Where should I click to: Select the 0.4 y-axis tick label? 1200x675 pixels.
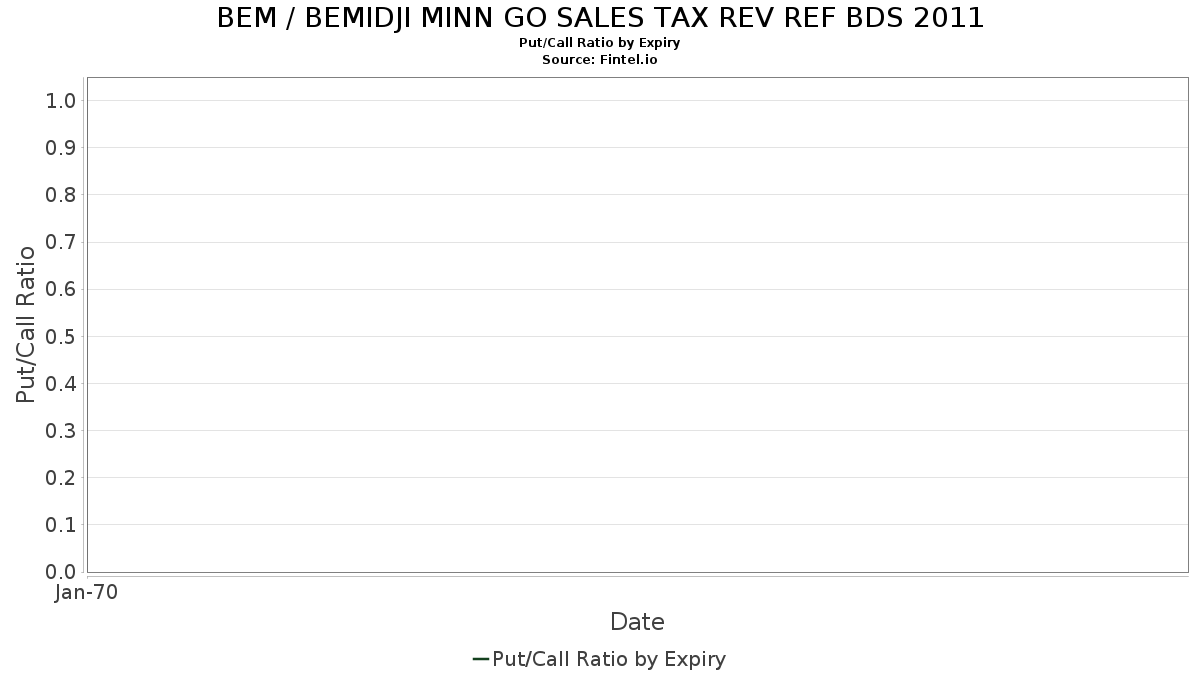(61, 384)
